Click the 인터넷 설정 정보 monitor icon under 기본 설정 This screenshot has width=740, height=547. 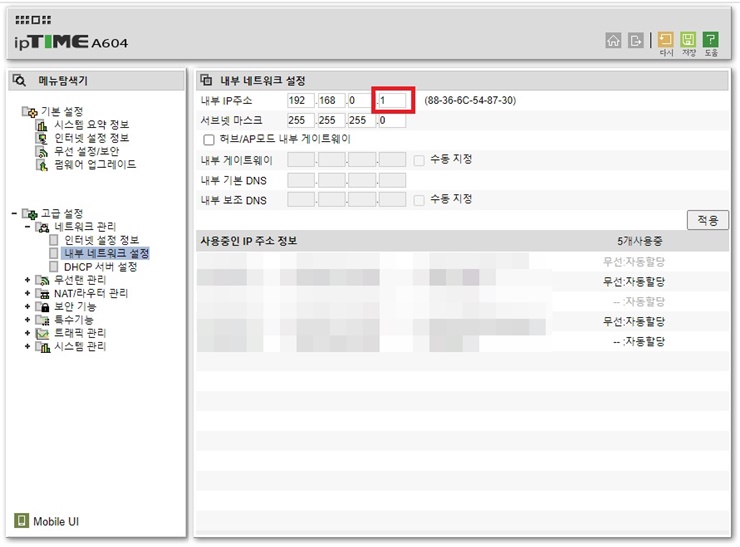pos(42,138)
